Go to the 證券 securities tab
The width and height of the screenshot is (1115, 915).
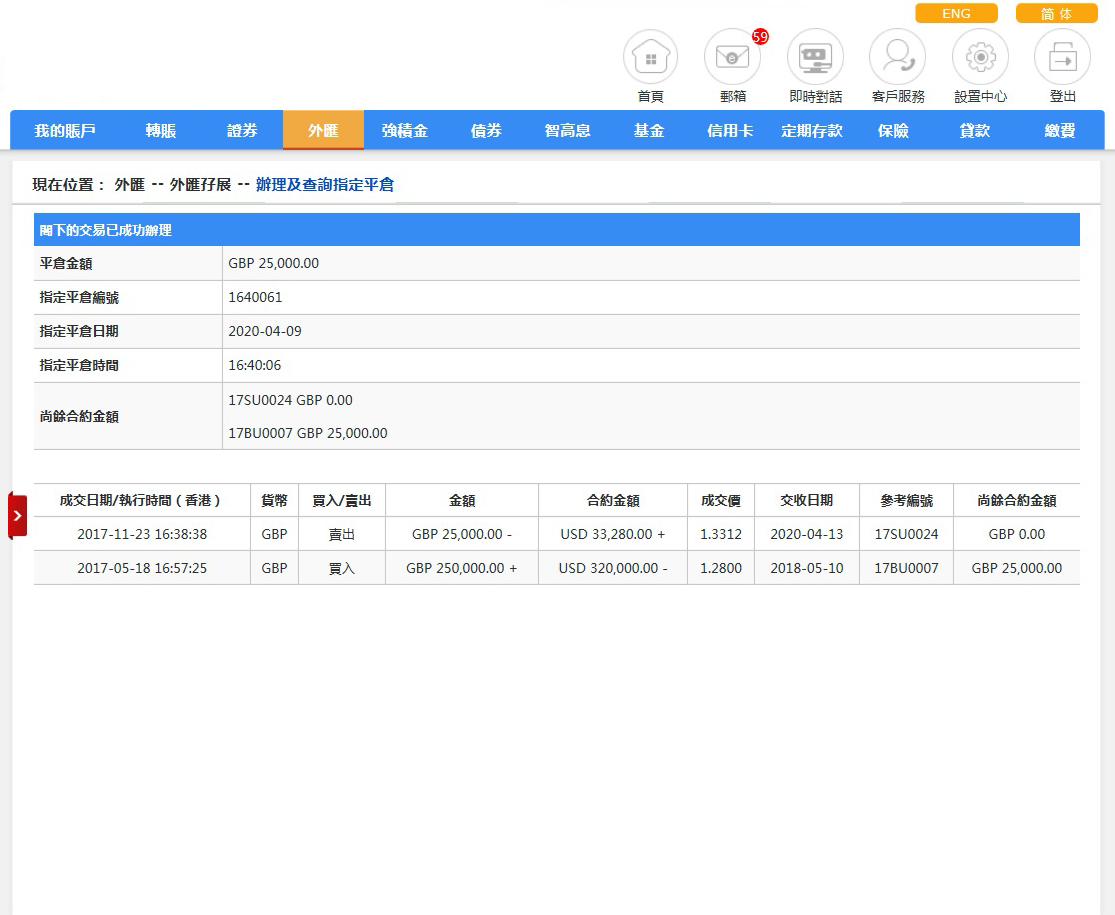pos(242,131)
